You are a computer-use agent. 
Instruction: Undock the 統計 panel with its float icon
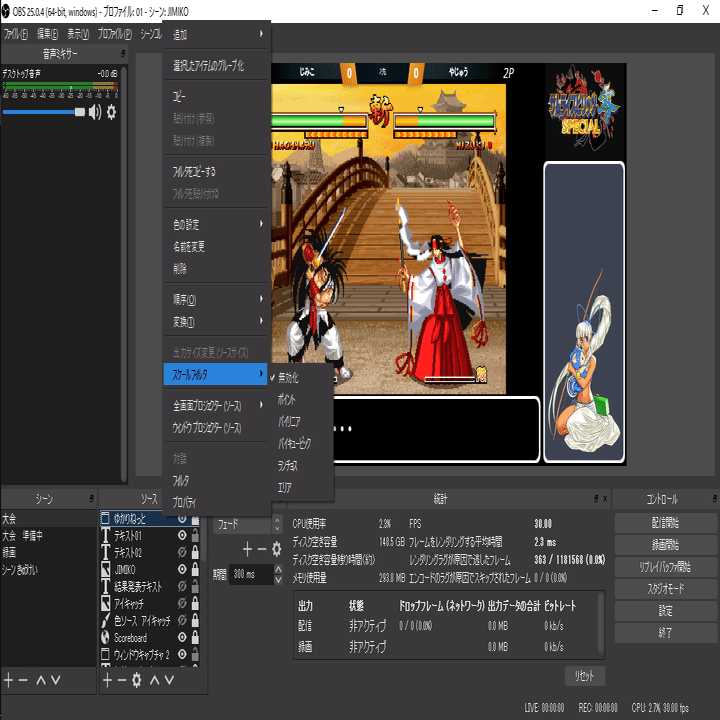pyautogui.click(x=596, y=498)
